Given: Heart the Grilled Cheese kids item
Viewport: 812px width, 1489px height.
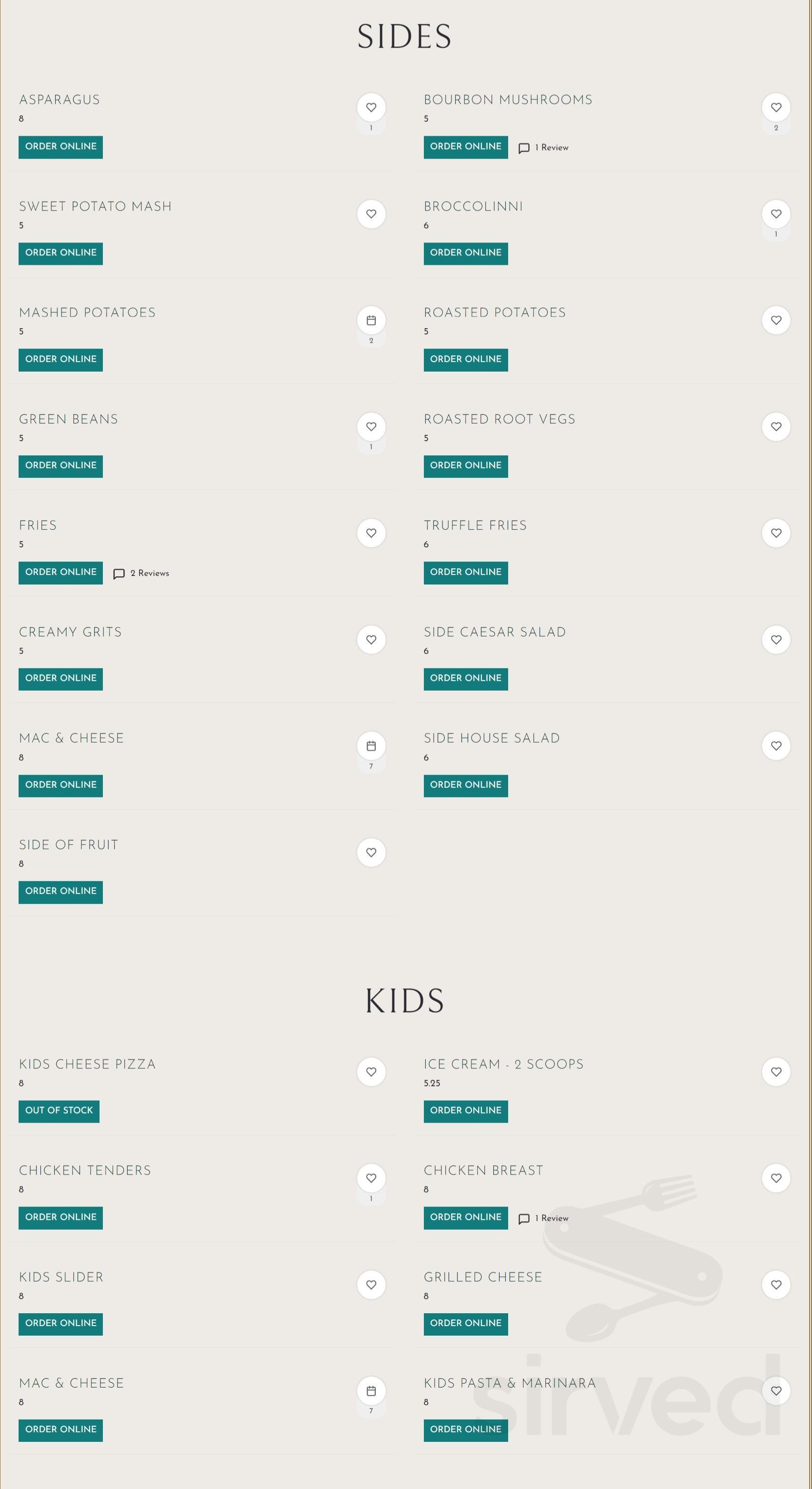Looking at the screenshot, I should [x=776, y=1284].
